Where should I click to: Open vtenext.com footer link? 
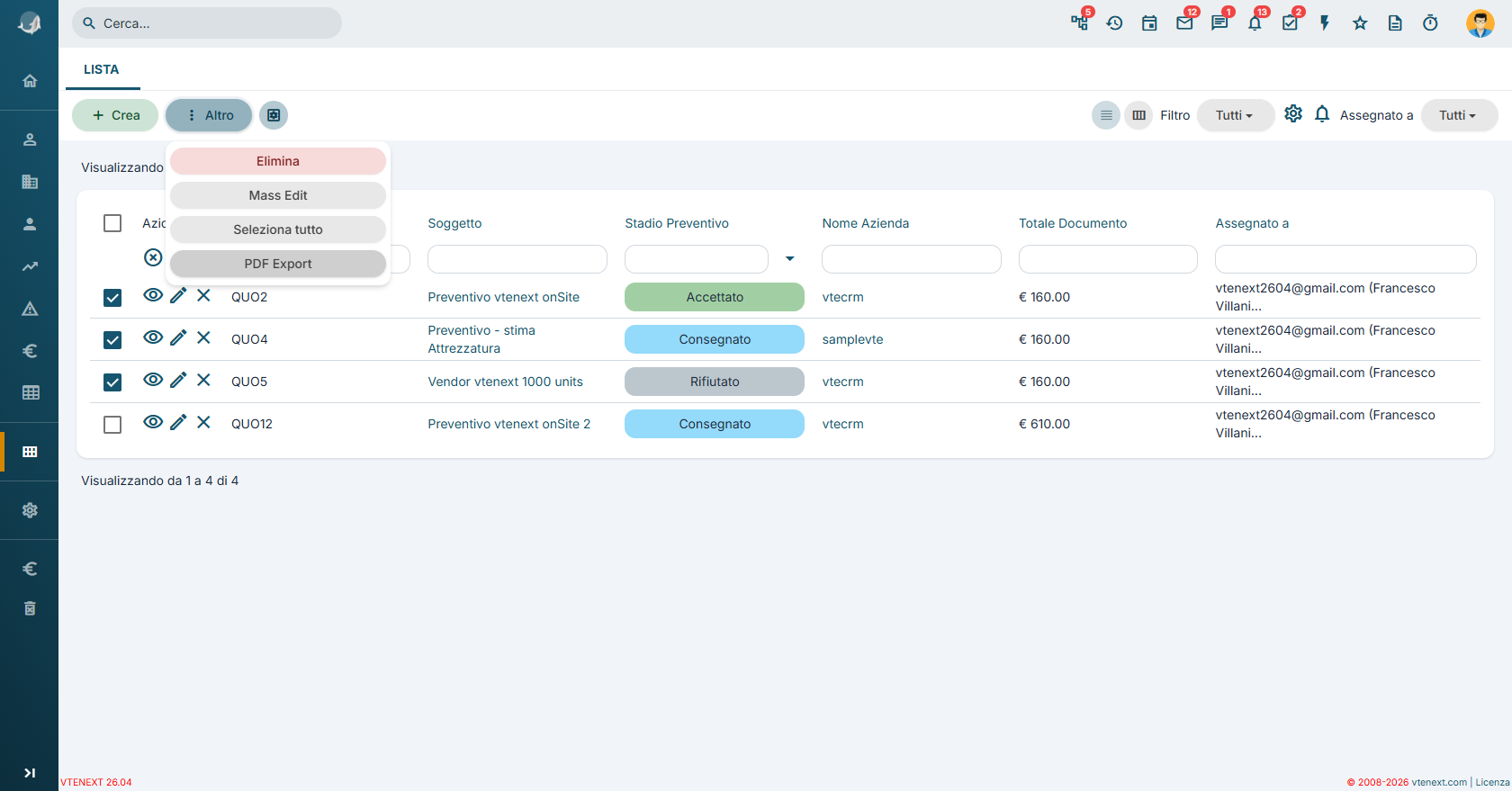(1438, 782)
